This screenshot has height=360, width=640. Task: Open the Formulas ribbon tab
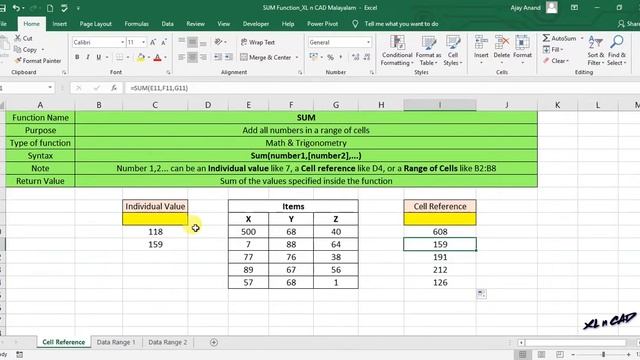(x=136, y=24)
